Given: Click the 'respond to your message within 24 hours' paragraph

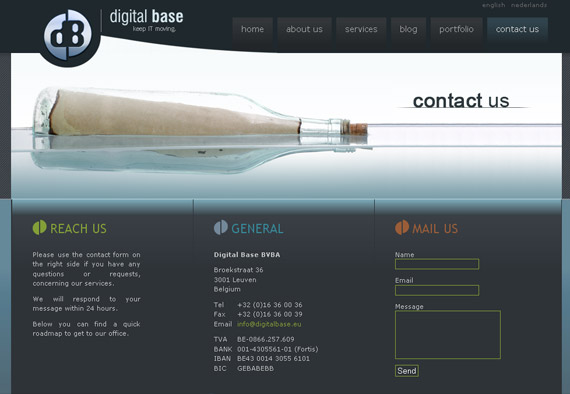Looking at the screenshot, I should tap(87, 304).
